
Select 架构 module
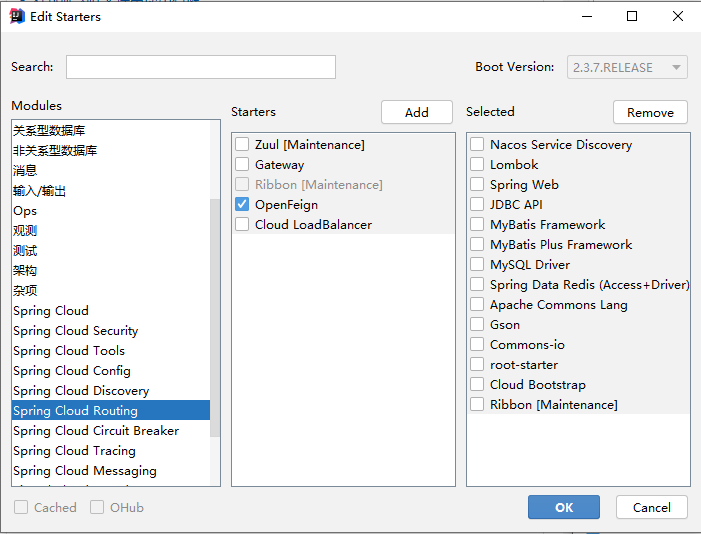(x=110, y=271)
